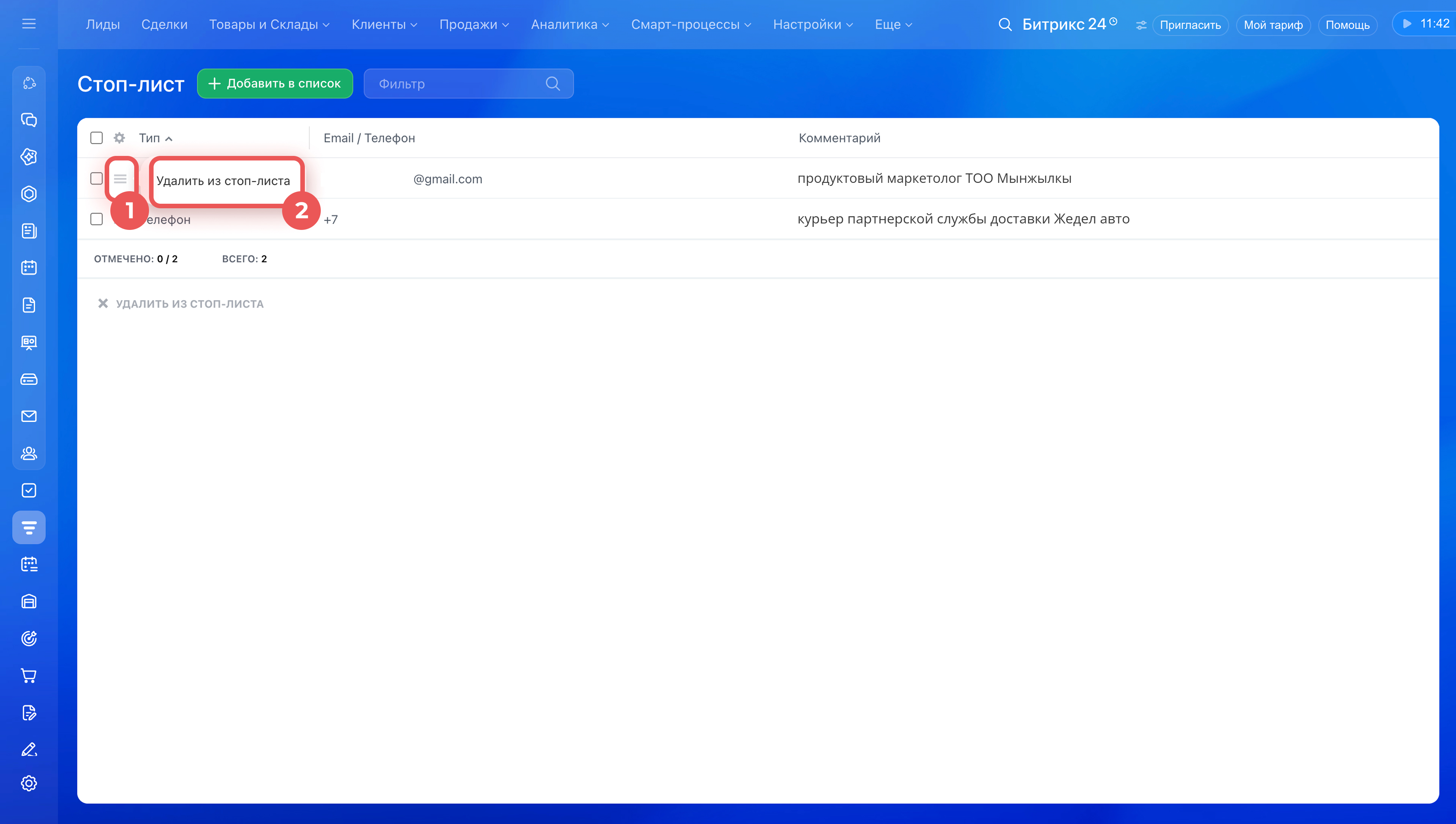Open the tasks checkmark sidebar icon
The width and height of the screenshot is (1456, 824).
[x=29, y=491]
